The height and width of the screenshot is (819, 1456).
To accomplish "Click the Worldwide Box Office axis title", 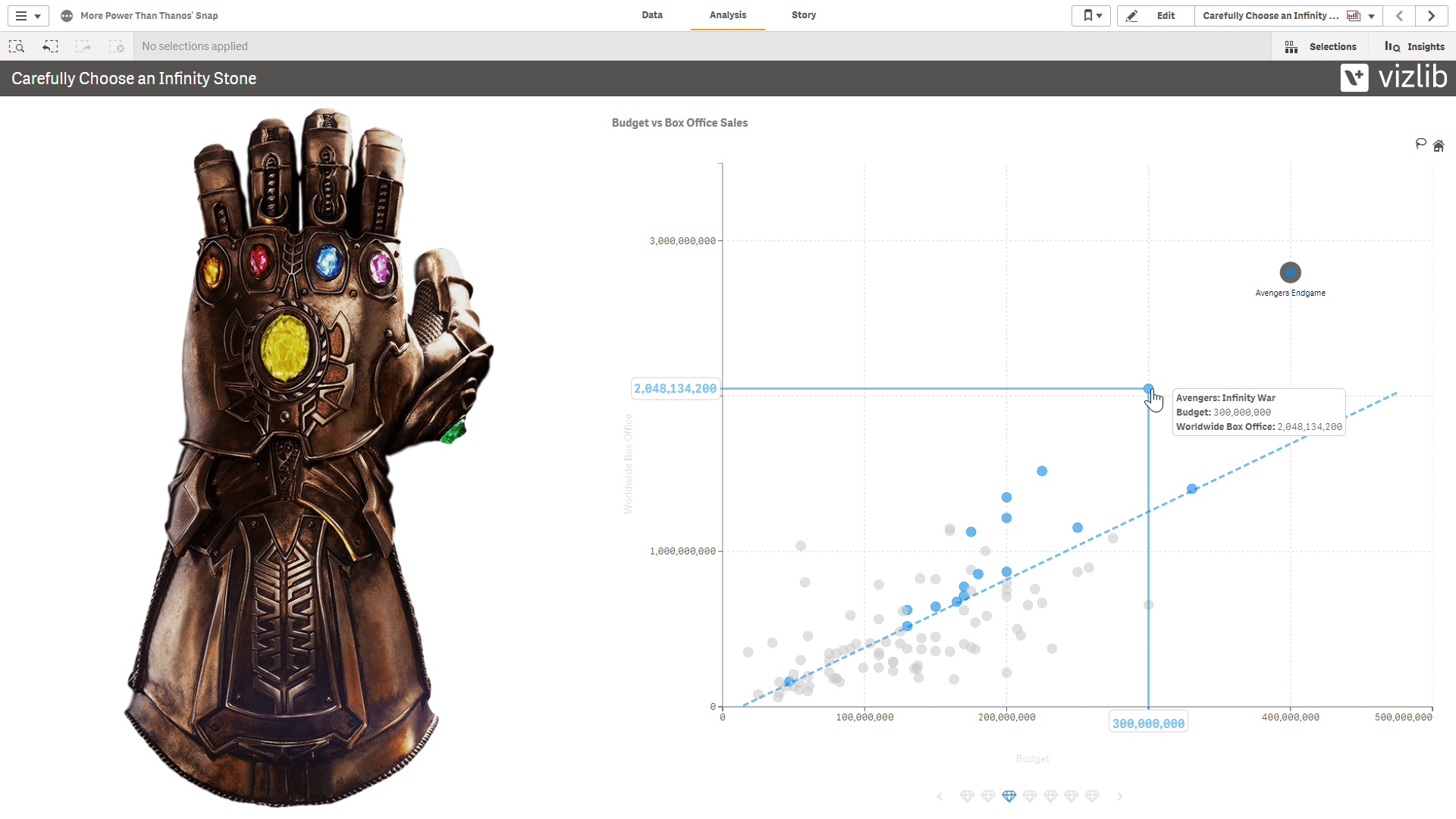I will click(x=628, y=464).
